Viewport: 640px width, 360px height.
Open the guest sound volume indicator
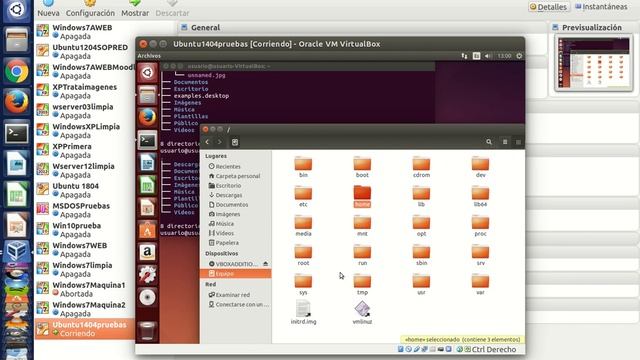pyautogui.click(x=488, y=56)
